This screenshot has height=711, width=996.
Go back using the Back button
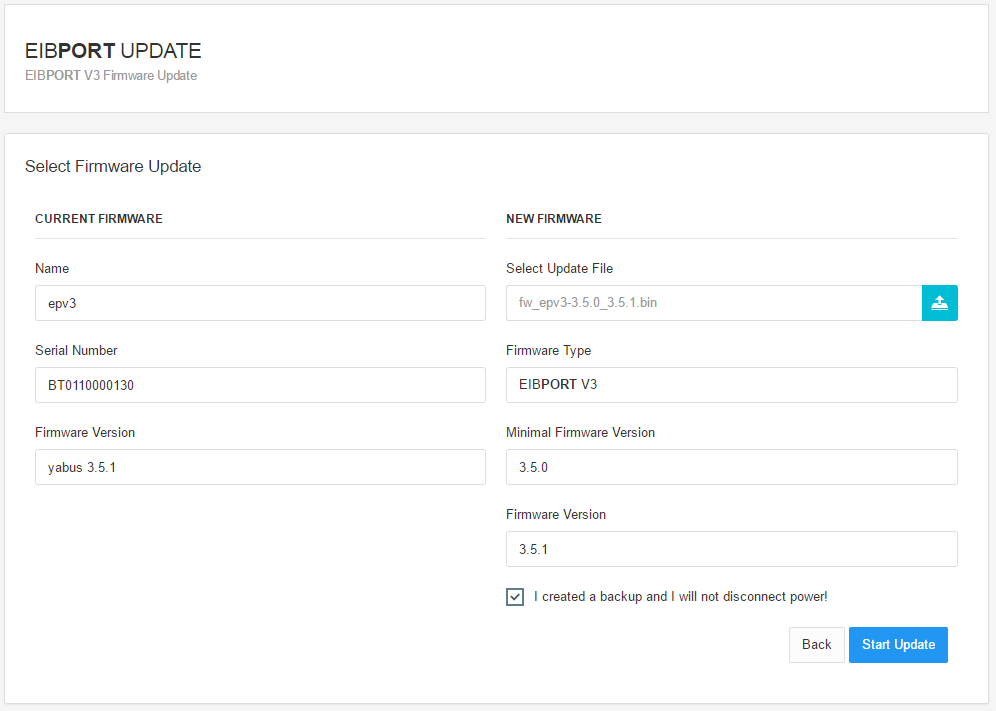pos(816,645)
